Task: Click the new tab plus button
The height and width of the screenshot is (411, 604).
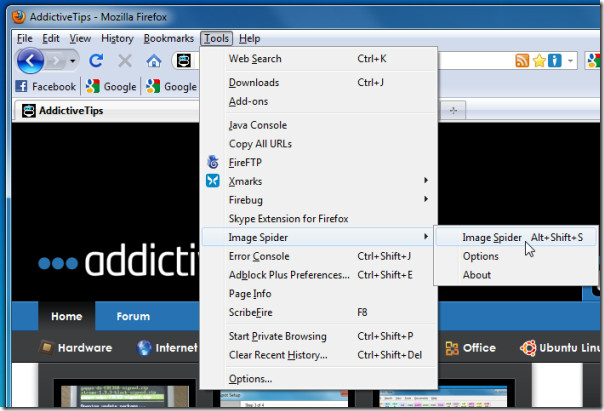Action: point(453,111)
